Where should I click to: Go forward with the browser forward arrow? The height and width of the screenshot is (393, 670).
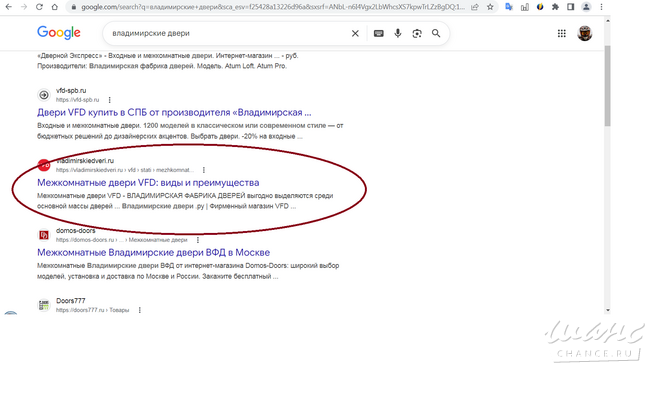tap(24, 7)
